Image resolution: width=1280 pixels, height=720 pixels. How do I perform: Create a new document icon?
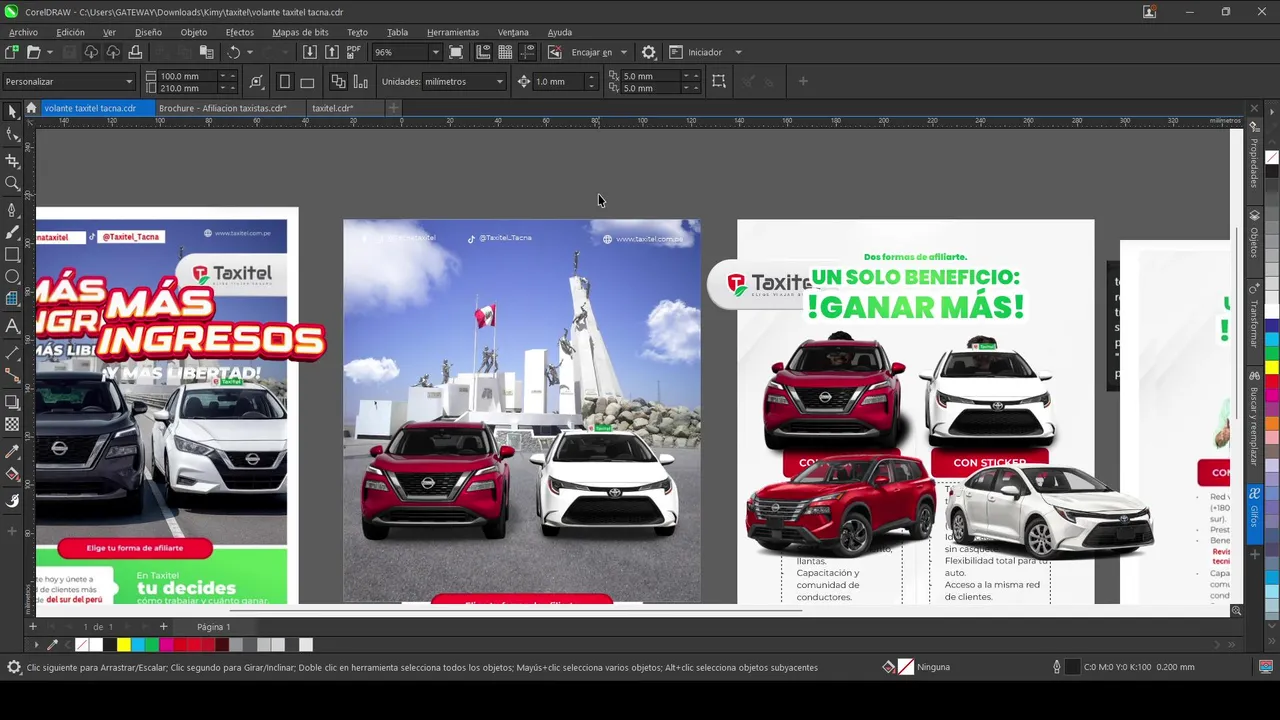tap(12, 52)
